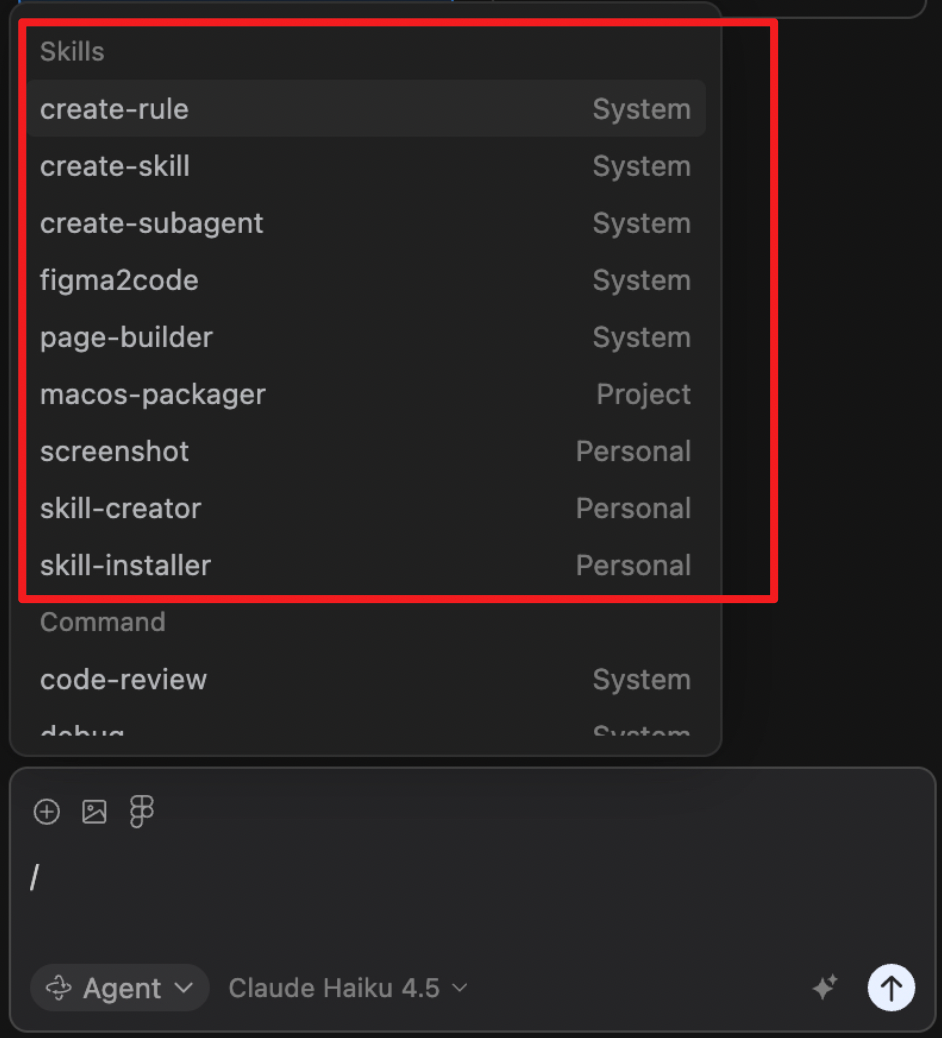This screenshot has height=1038, width=942.
Task: Select the create-rule skill
Action: (365, 109)
